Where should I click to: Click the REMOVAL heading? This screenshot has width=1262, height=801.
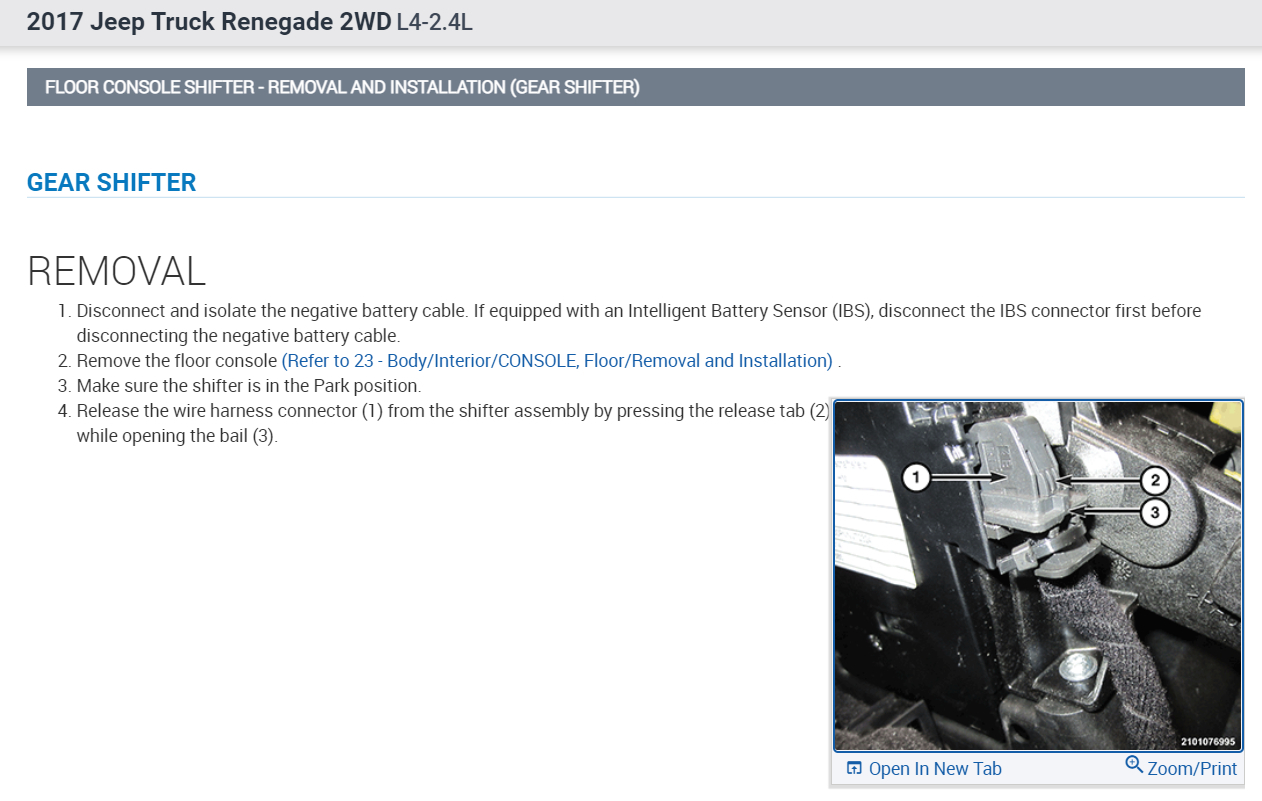pos(116,271)
